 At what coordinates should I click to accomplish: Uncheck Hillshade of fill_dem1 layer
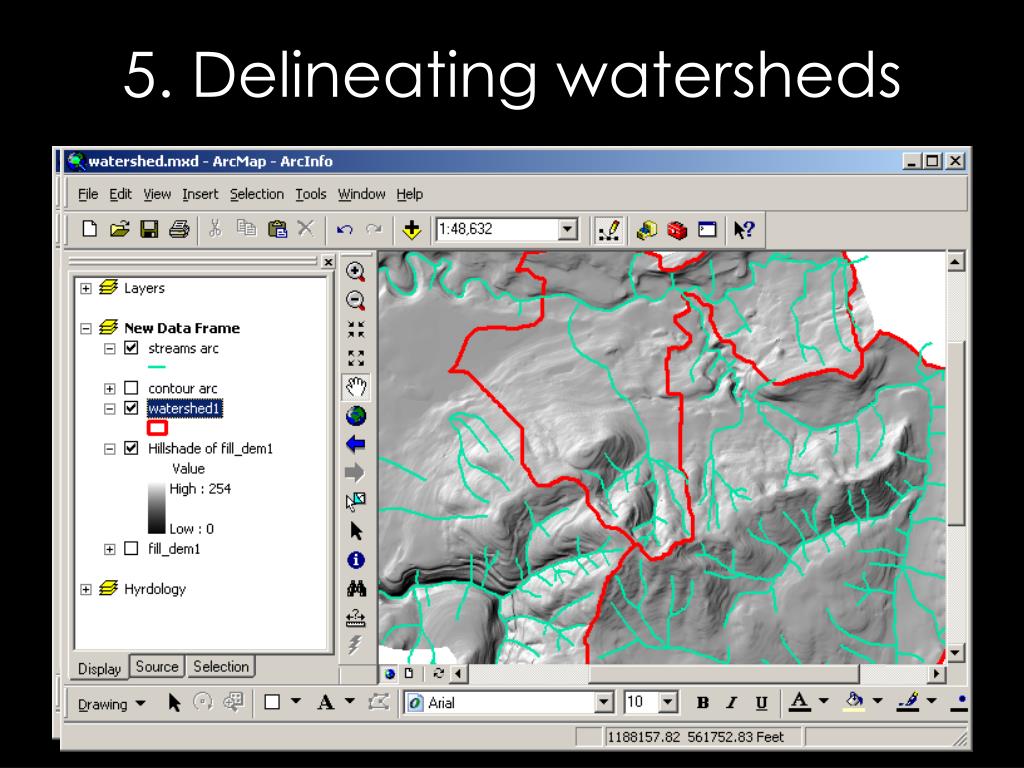[x=131, y=448]
